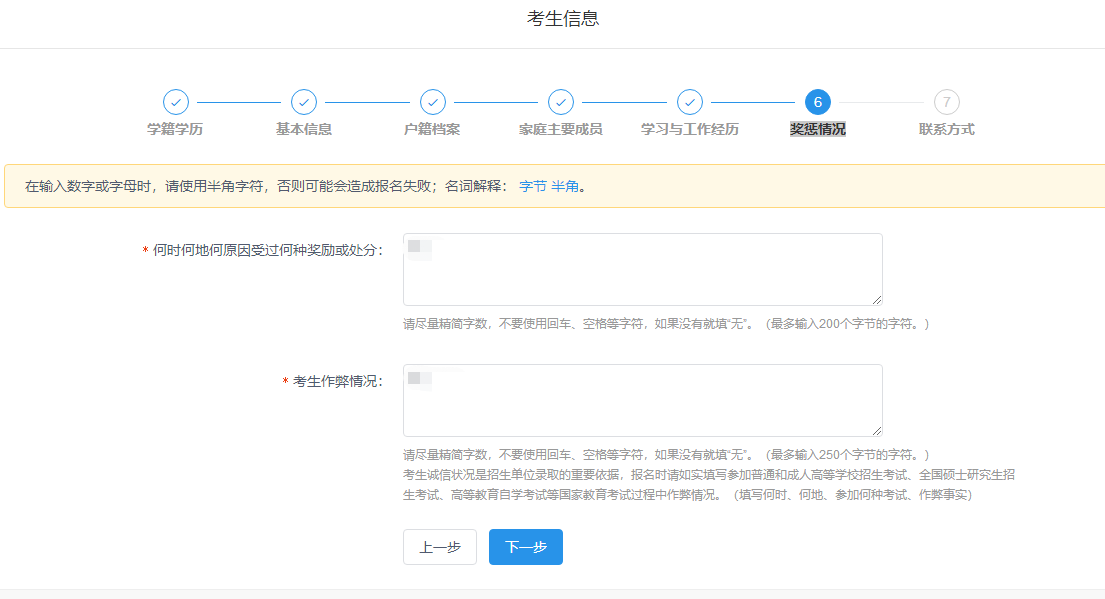The image size is (1105, 599).
Task: Click the checkmark icon above 学习与工作经历
Action: coord(690,102)
